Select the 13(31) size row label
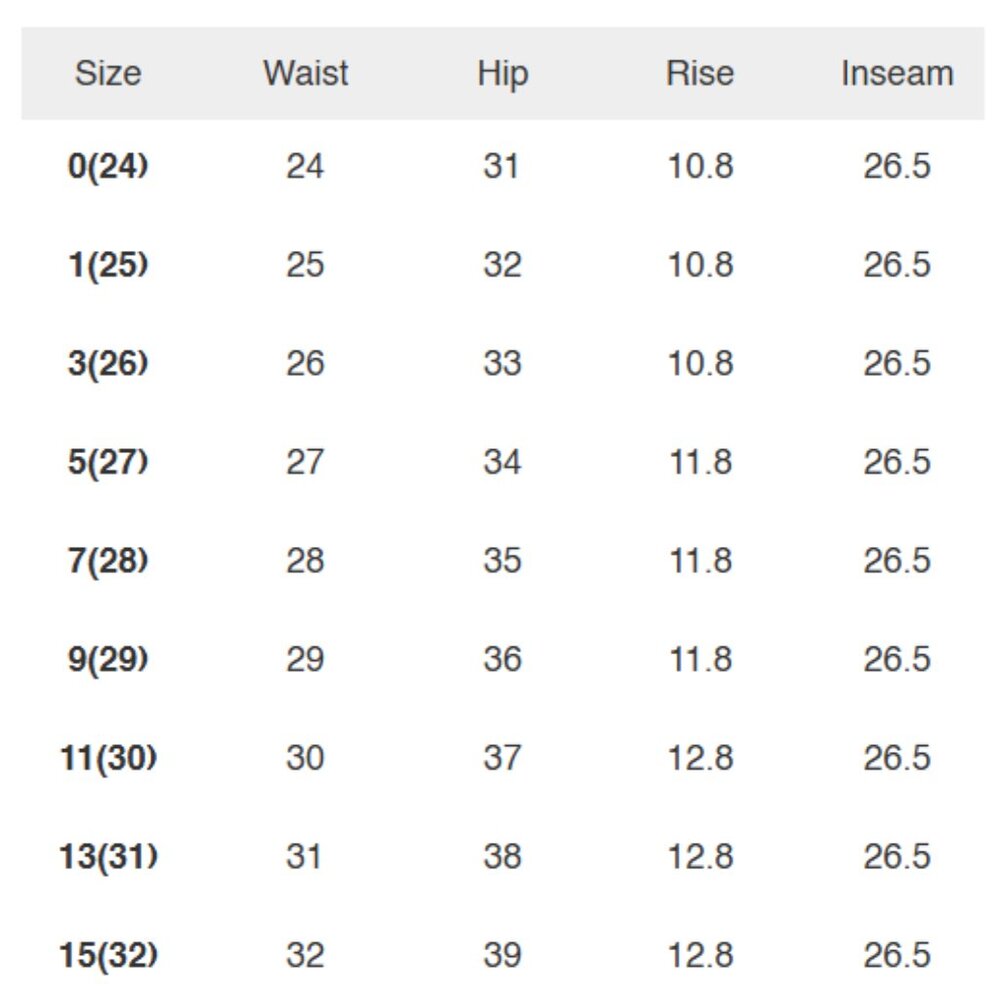This screenshot has width=1000, height=1000. coord(108,857)
